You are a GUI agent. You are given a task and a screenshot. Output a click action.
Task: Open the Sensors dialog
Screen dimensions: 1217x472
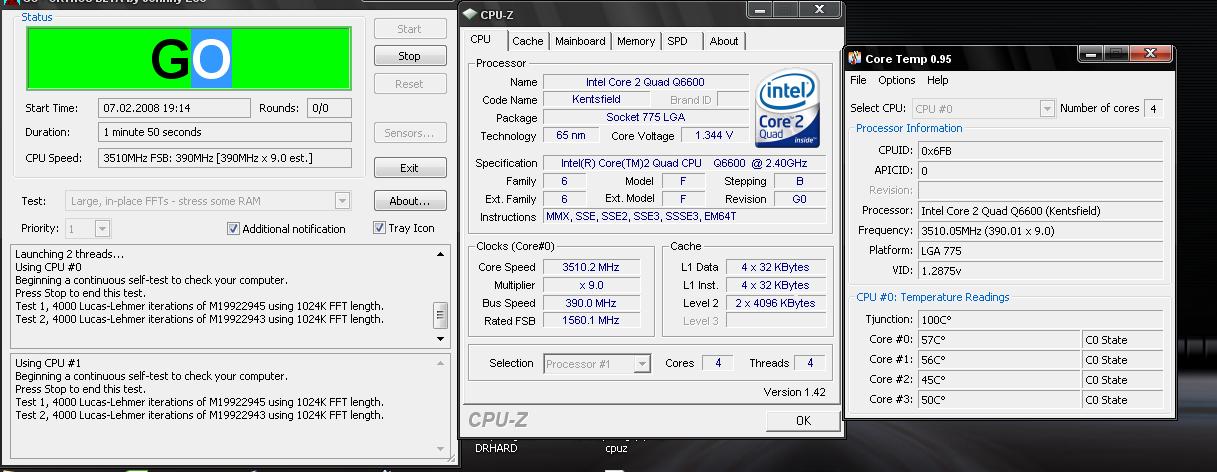tap(409, 133)
